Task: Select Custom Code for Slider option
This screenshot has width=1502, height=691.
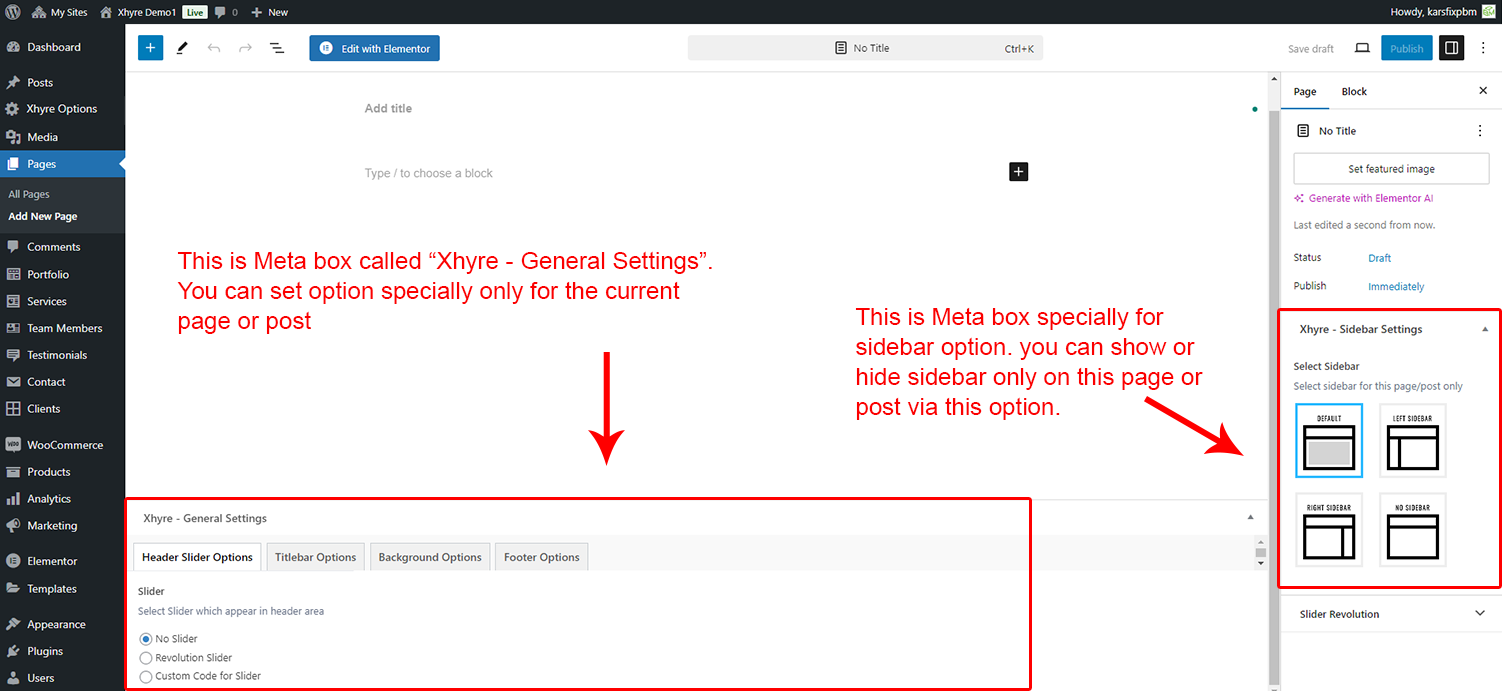Action: [x=146, y=676]
